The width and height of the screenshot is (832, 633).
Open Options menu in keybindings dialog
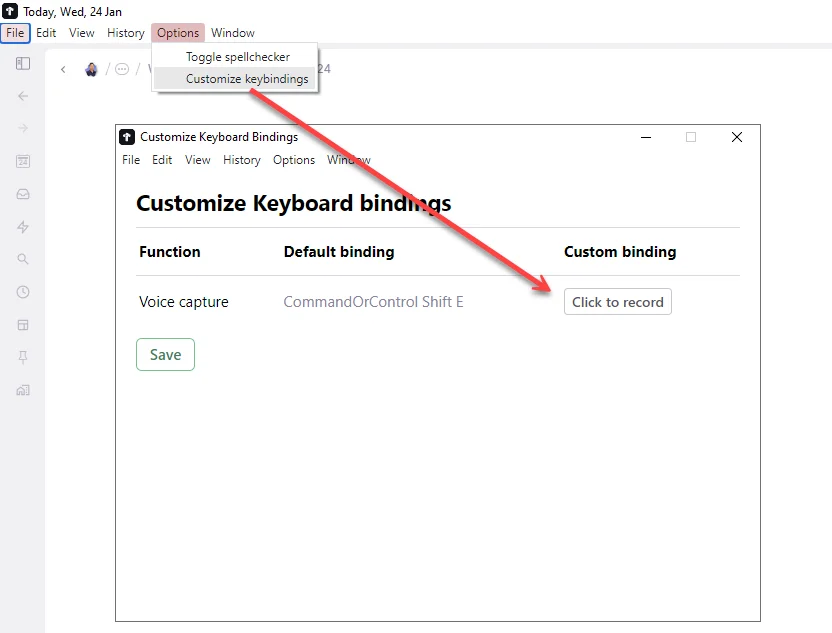(x=294, y=160)
